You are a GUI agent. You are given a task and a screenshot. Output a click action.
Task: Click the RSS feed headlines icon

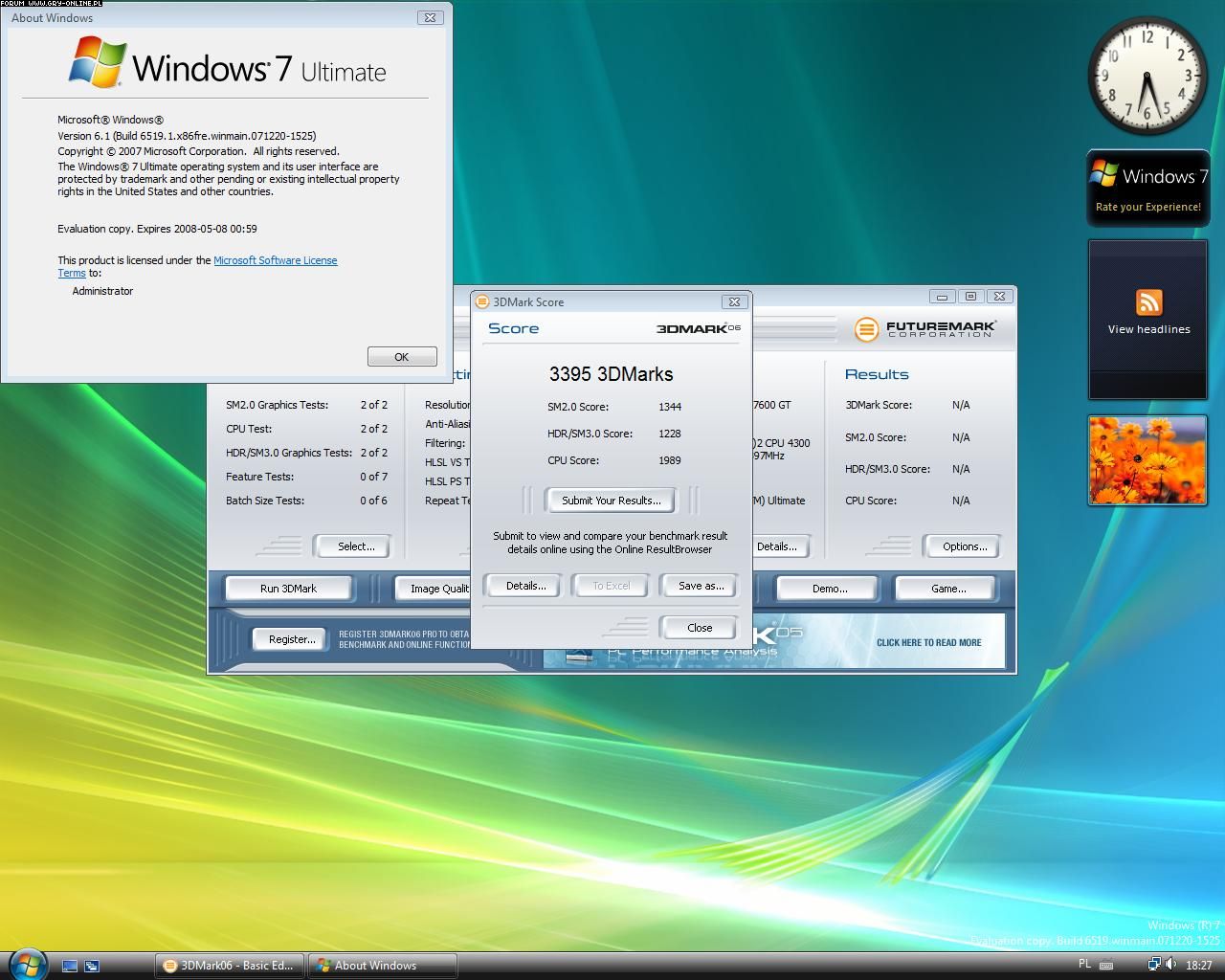(1148, 302)
